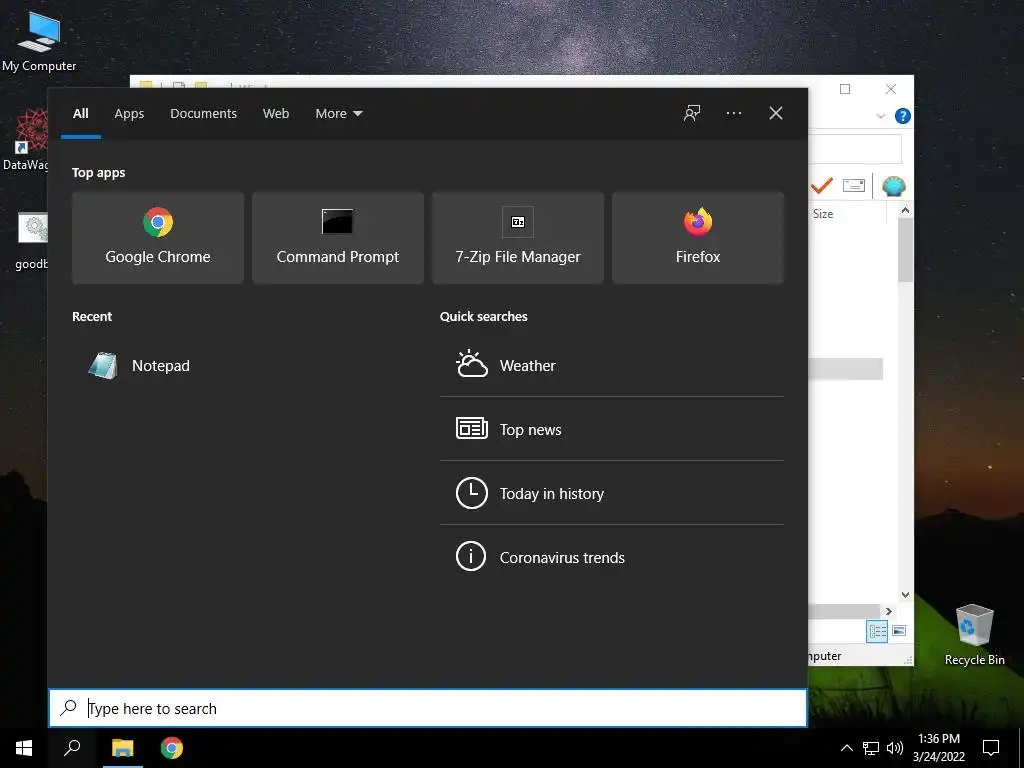Image resolution: width=1024 pixels, height=768 pixels.
Task: Open 7-Zip File Manager tile
Action: point(518,238)
